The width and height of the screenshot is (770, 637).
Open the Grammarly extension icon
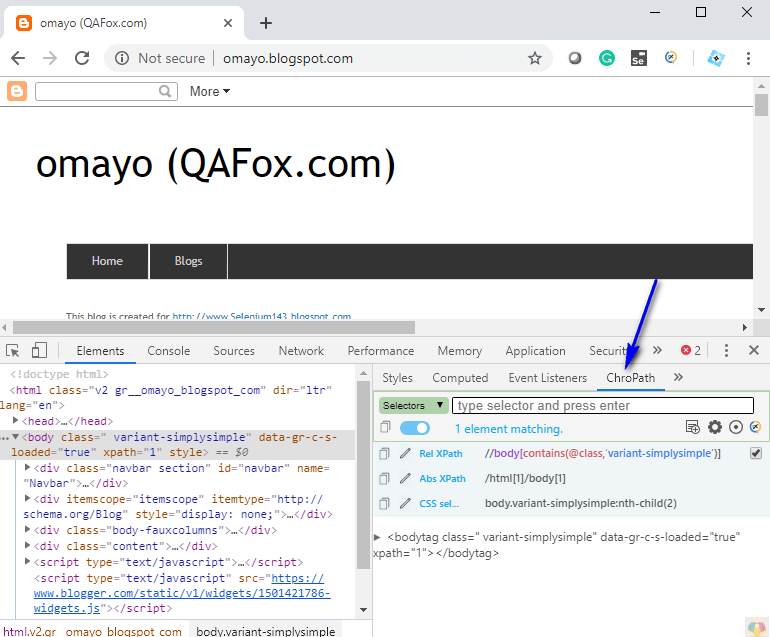click(x=607, y=58)
